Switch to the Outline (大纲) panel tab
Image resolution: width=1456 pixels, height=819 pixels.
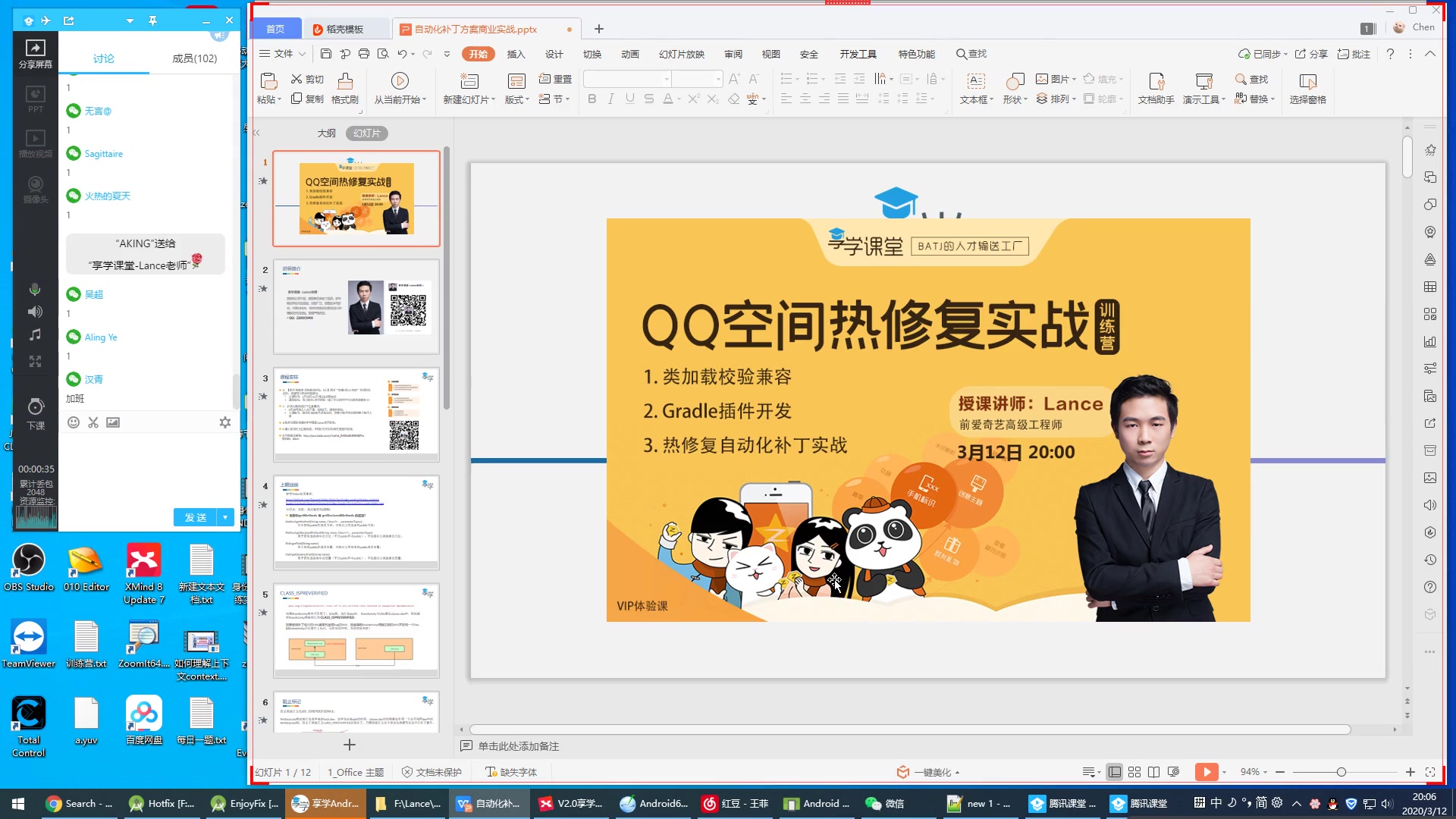coord(327,133)
